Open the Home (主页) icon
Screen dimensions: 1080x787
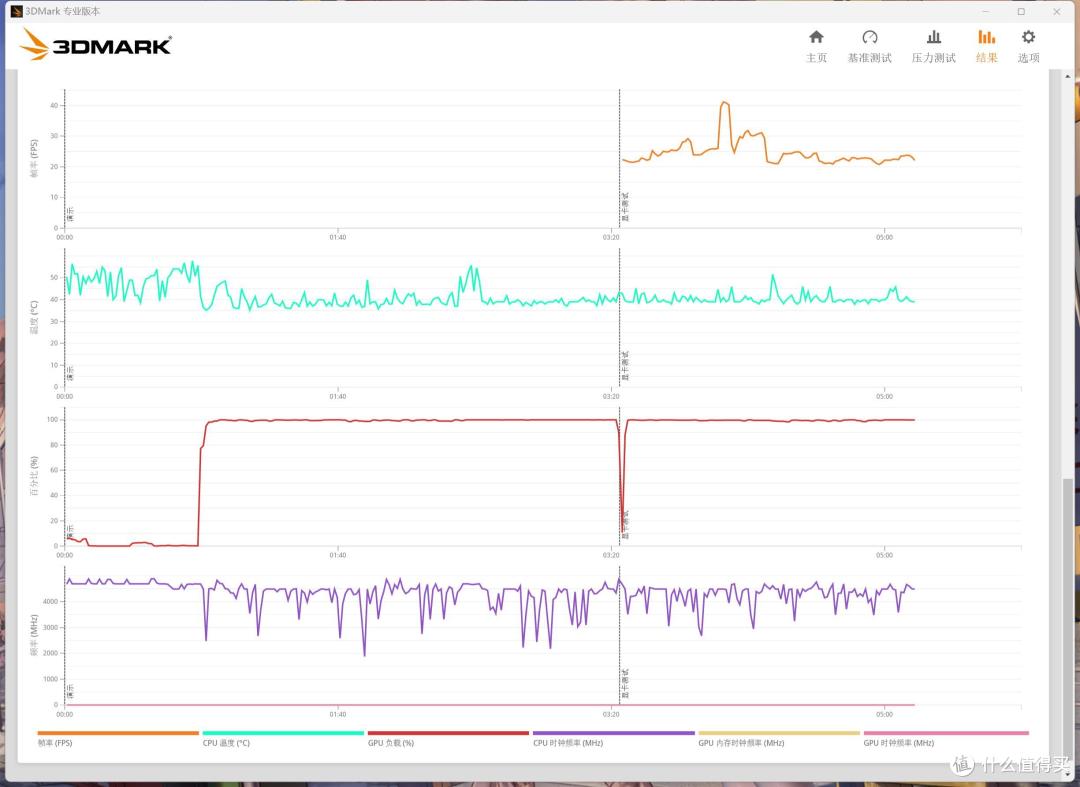click(x=816, y=37)
